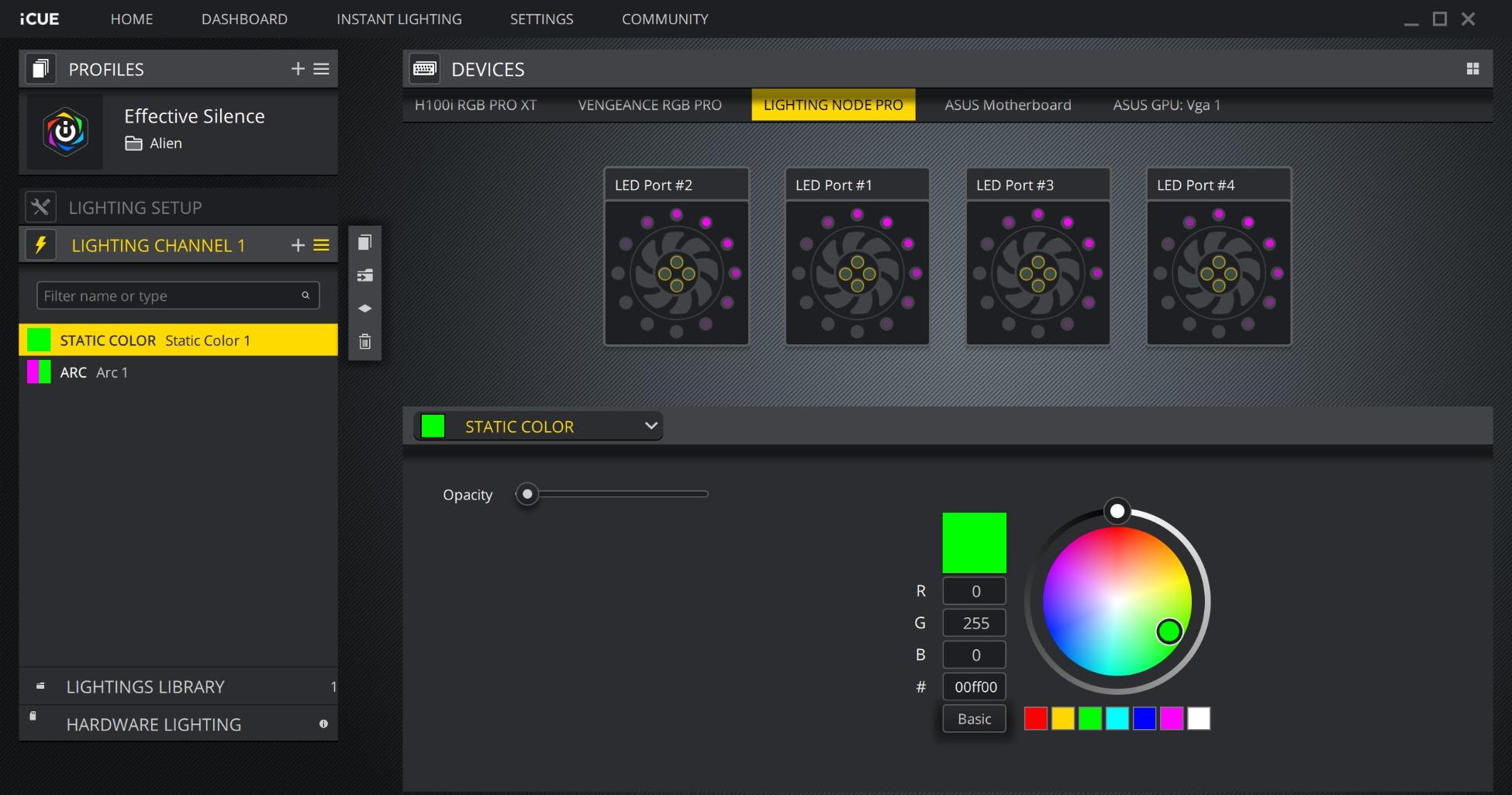
Task: Switch to the Vengeance RGB Pro device tab
Action: pyautogui.click(x=649, y=105)
